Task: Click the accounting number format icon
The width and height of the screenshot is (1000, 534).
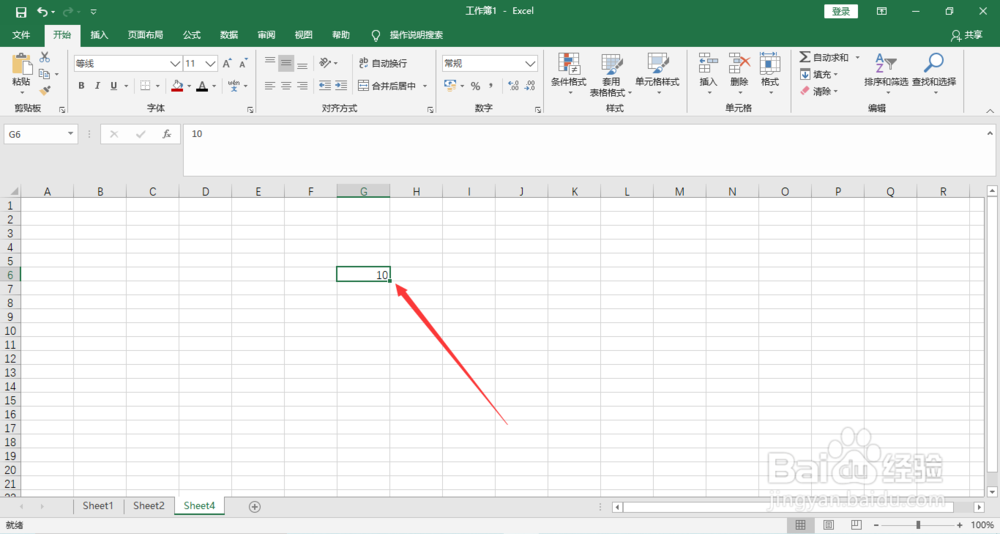Action: tap(450, 85)
